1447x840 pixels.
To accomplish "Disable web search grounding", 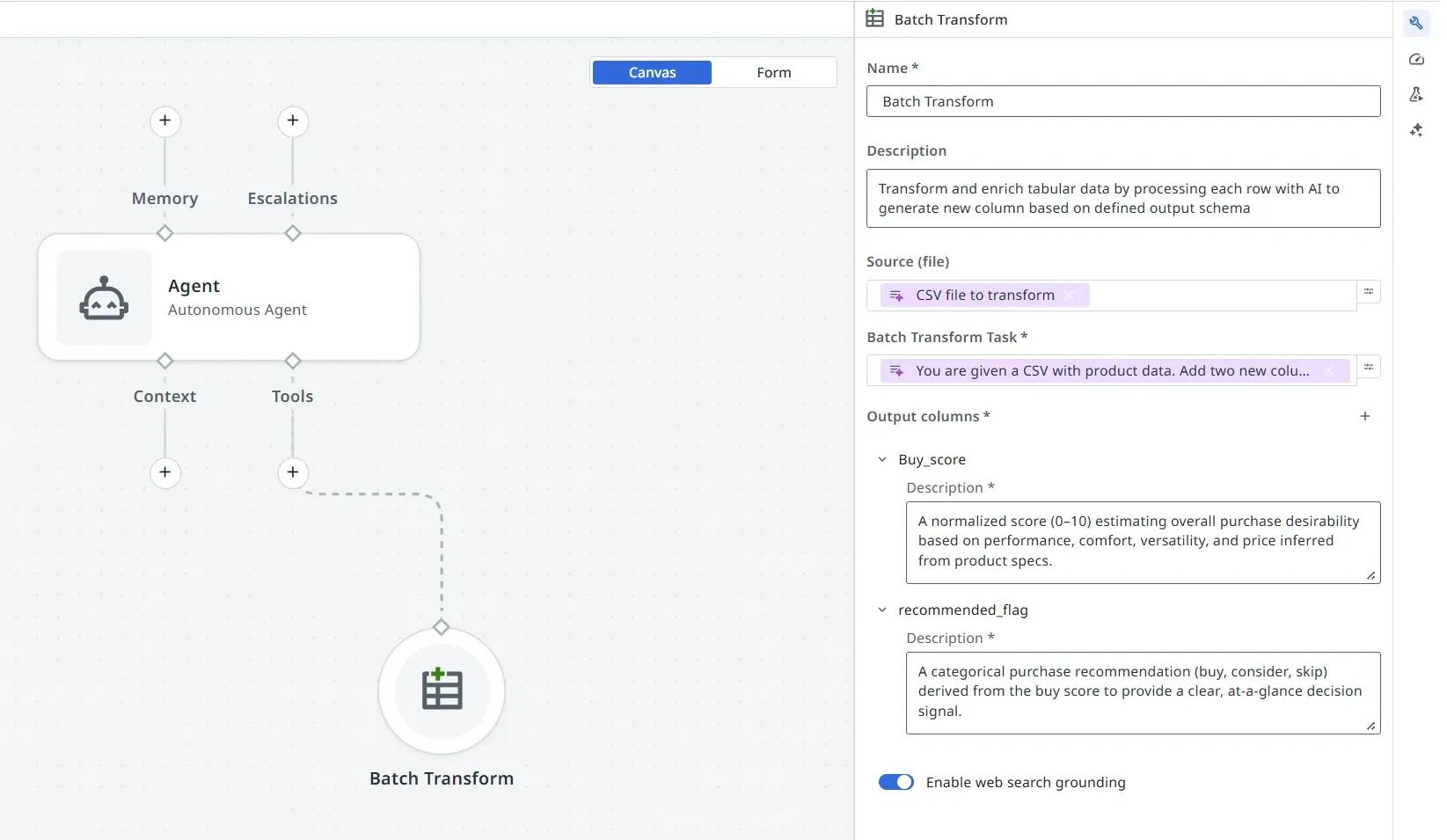I will (895, 781).
